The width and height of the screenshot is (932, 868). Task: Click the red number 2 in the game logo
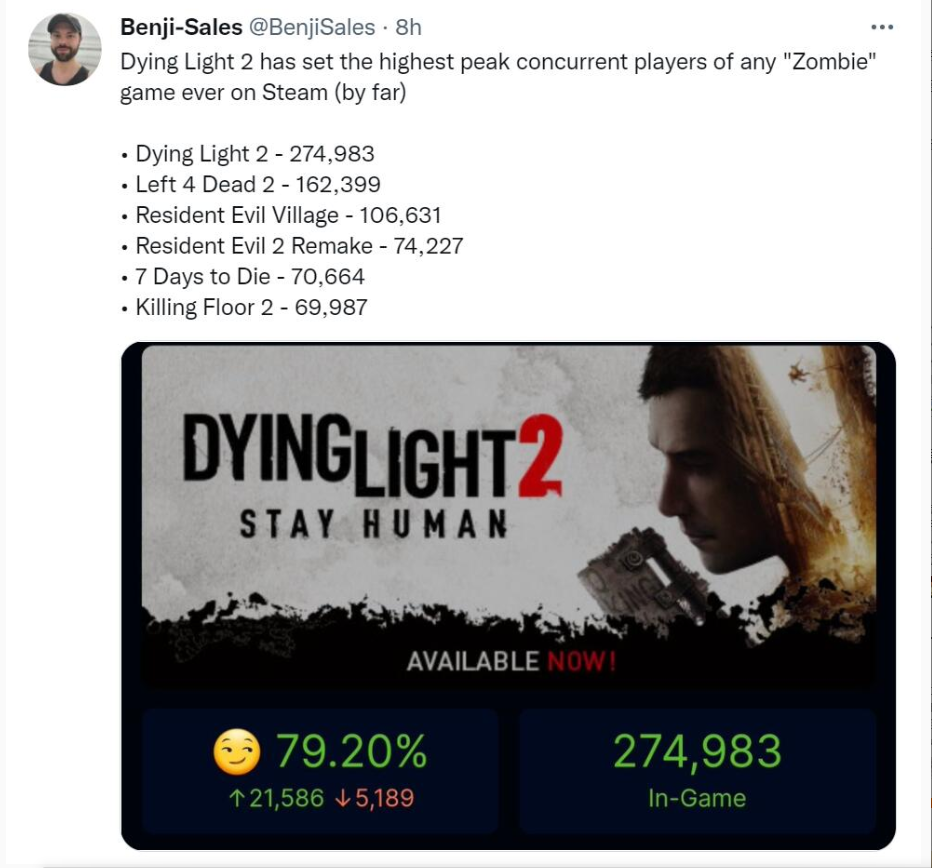(x=537, y=457)
